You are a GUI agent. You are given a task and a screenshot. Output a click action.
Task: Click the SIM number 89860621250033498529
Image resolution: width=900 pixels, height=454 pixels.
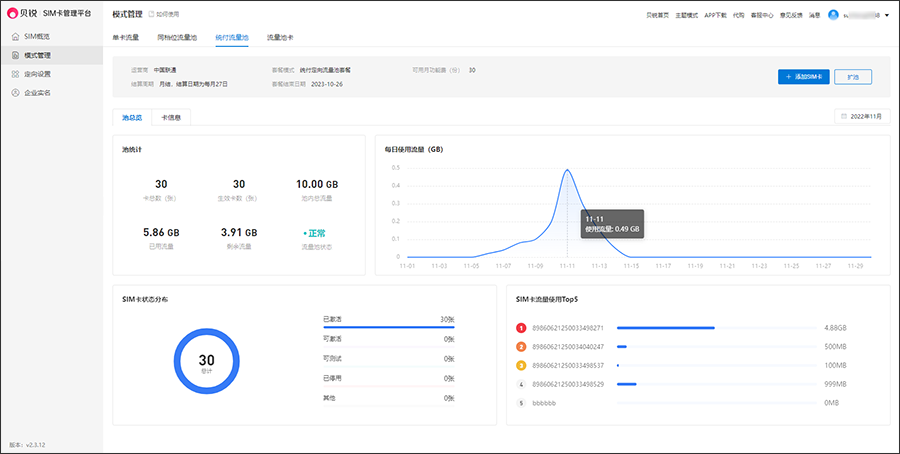(x=568, y=384)
